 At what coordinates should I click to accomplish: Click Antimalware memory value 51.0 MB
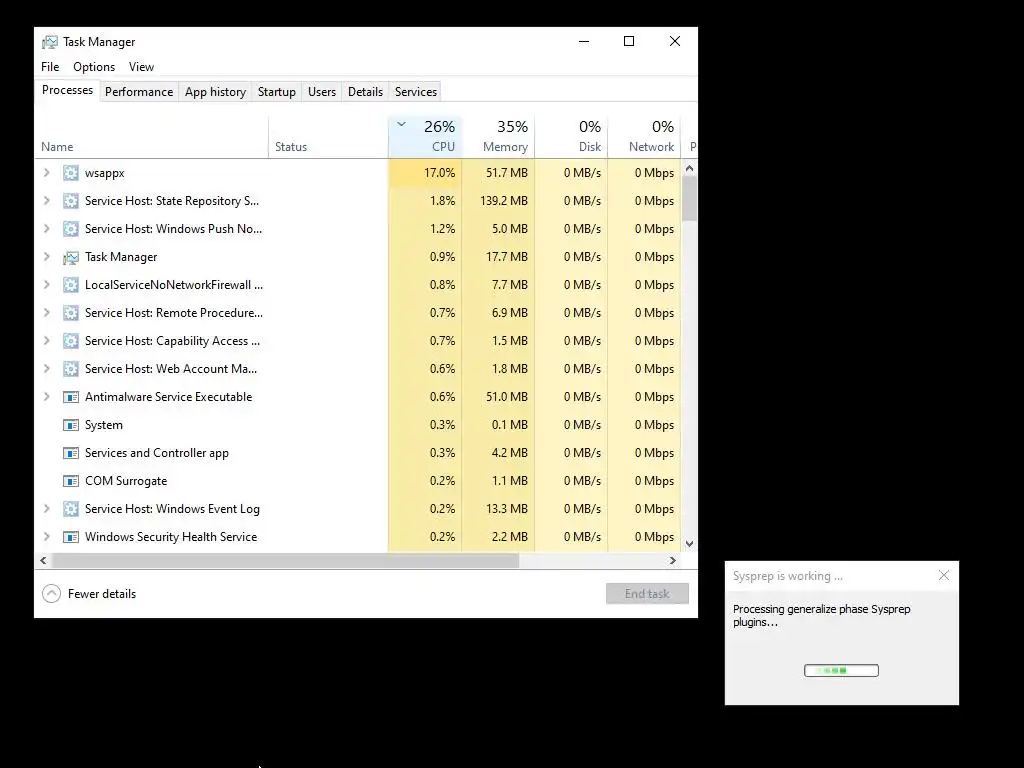pos(507,397)
